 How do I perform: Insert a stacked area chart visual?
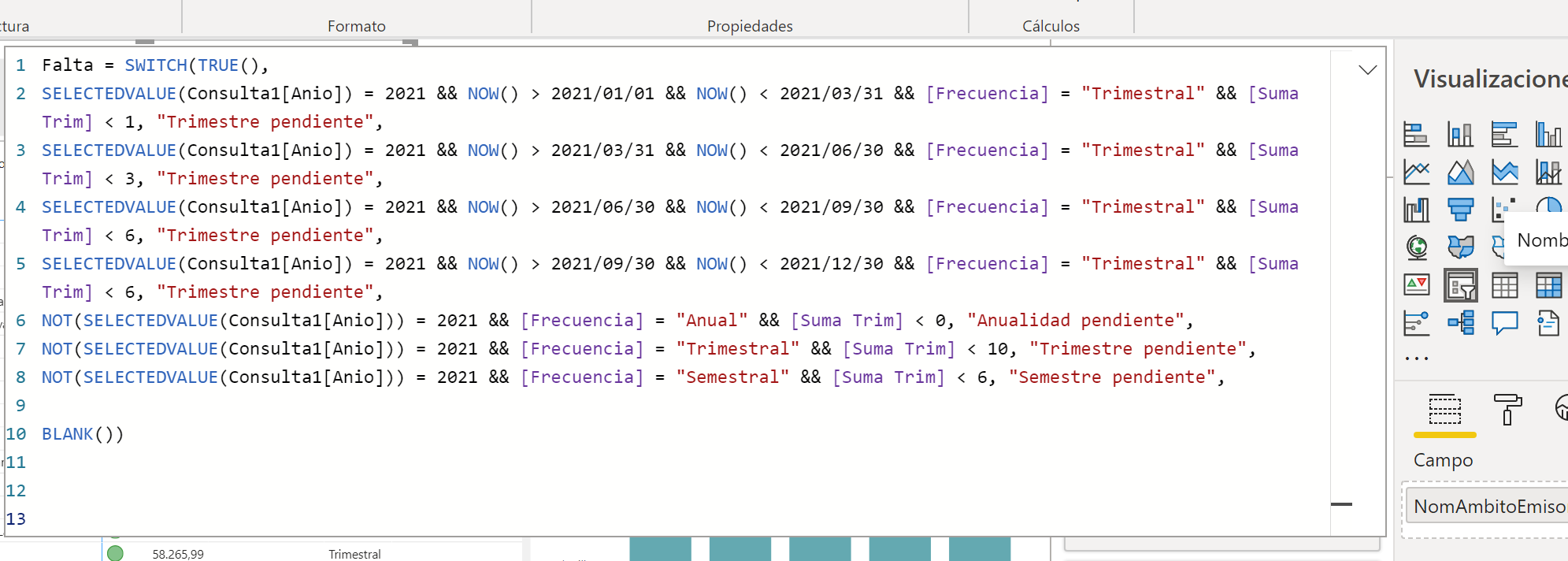1504,172
